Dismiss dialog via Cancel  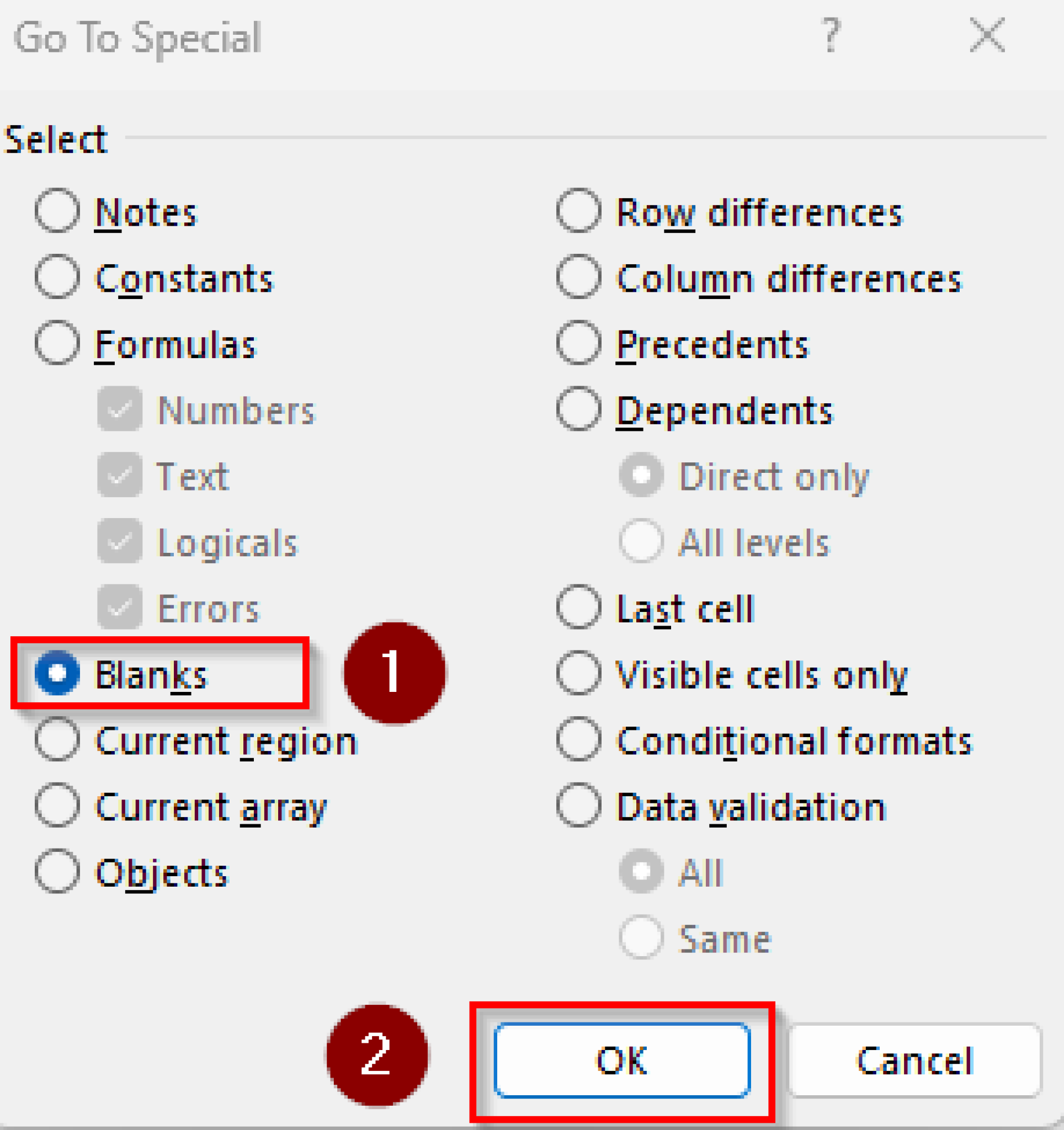click(913, 1058)
